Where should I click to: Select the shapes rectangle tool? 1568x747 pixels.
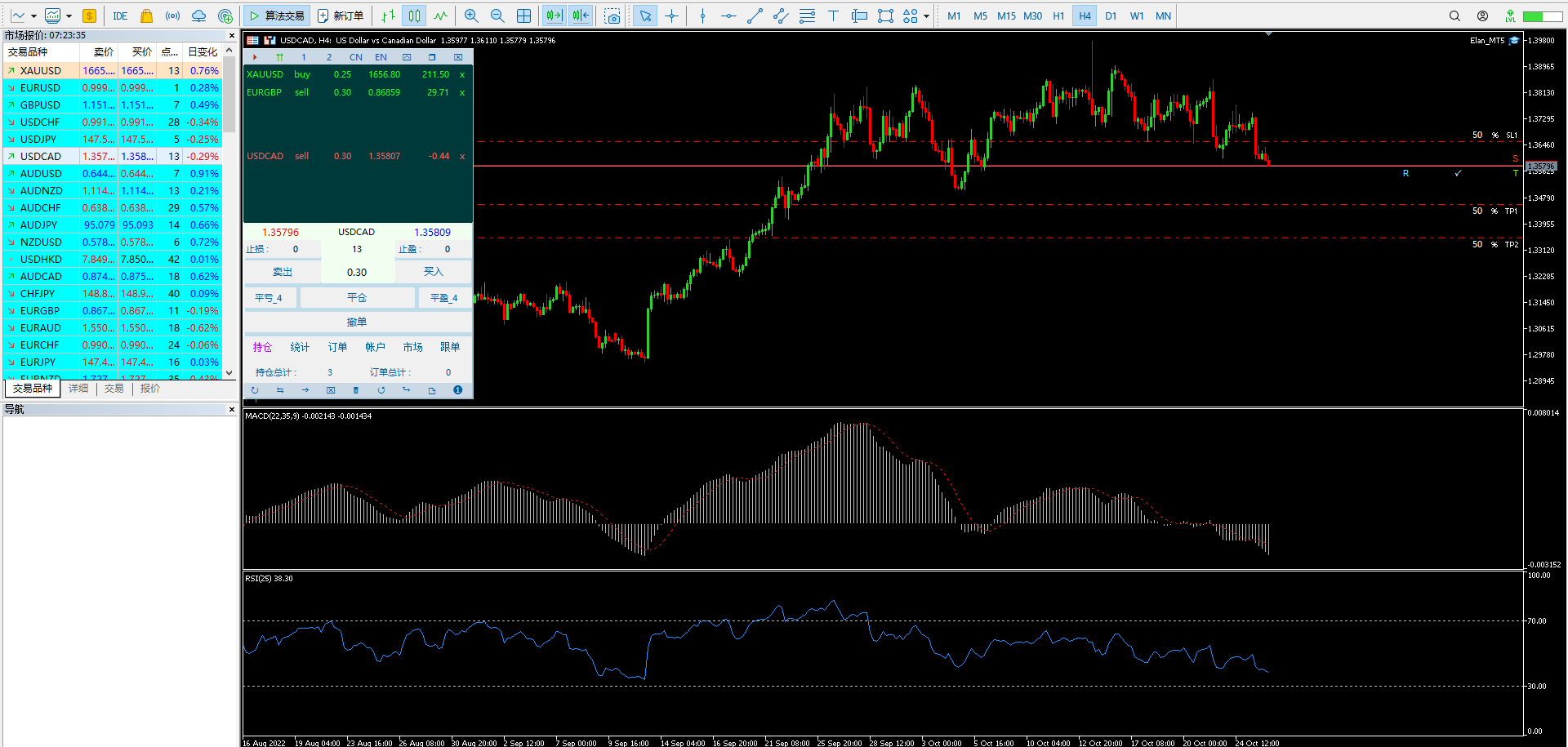(885, 16)
